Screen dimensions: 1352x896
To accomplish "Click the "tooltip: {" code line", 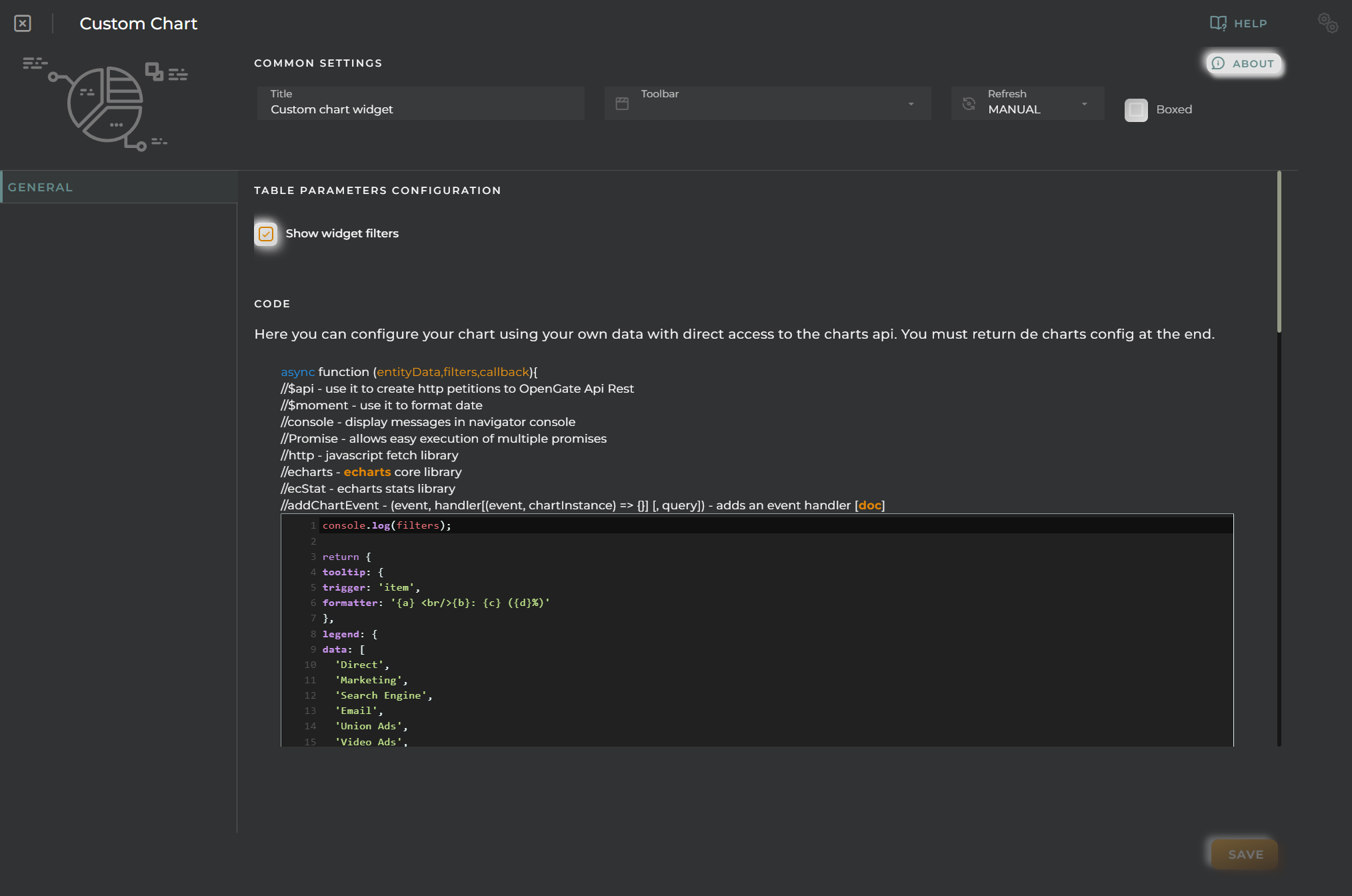I will click(353, 572).
